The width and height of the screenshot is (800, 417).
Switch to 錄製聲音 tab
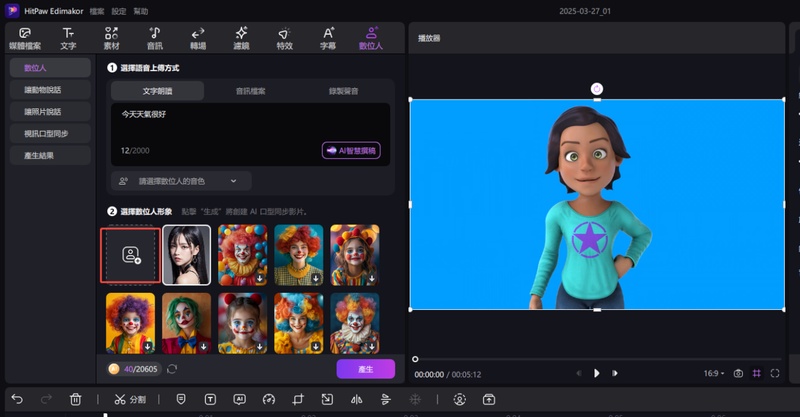(343, 91)
